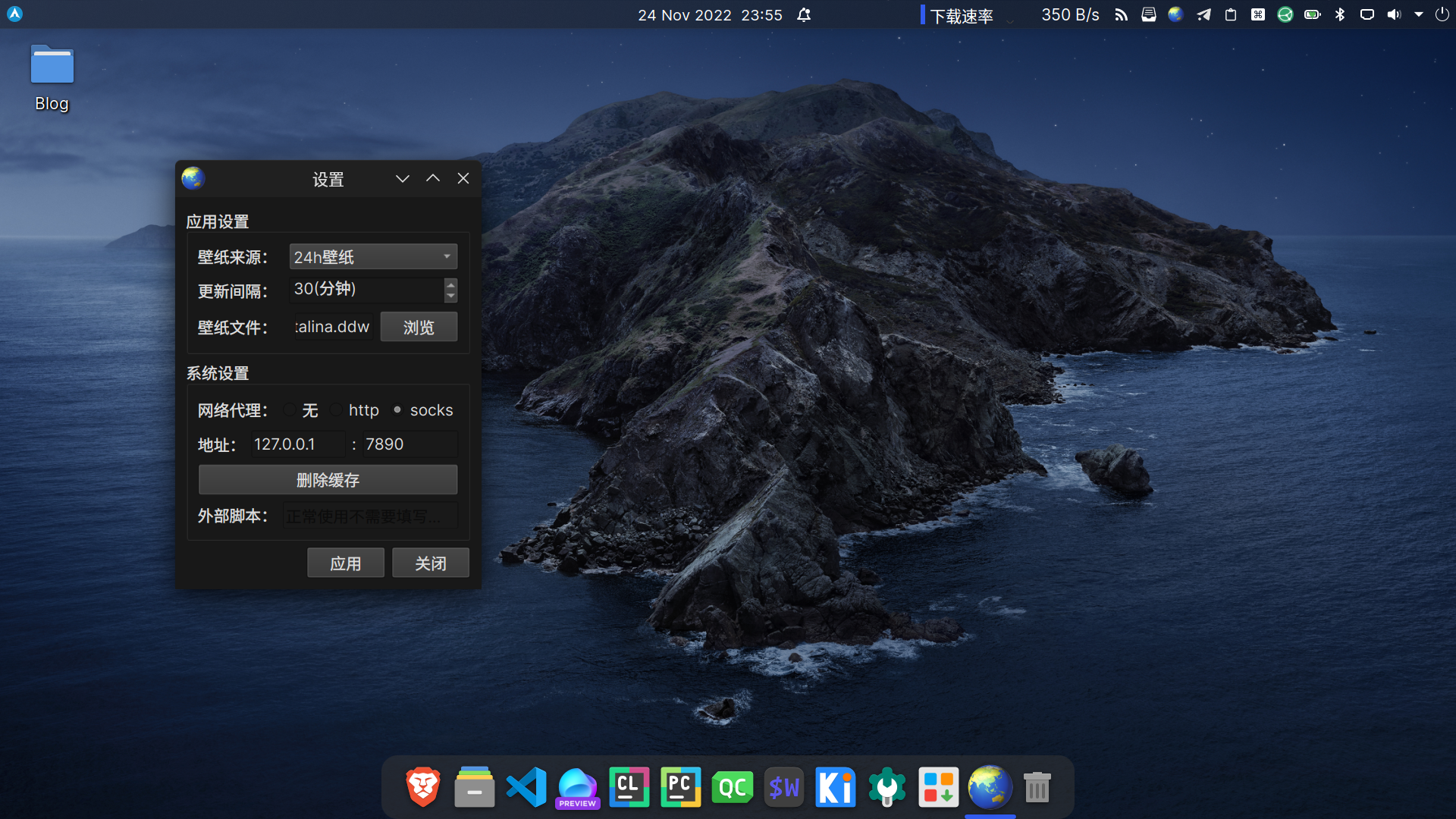Expand the system tray arrow
Viewport: 1456px width, 819px height.
[1418, 14]
